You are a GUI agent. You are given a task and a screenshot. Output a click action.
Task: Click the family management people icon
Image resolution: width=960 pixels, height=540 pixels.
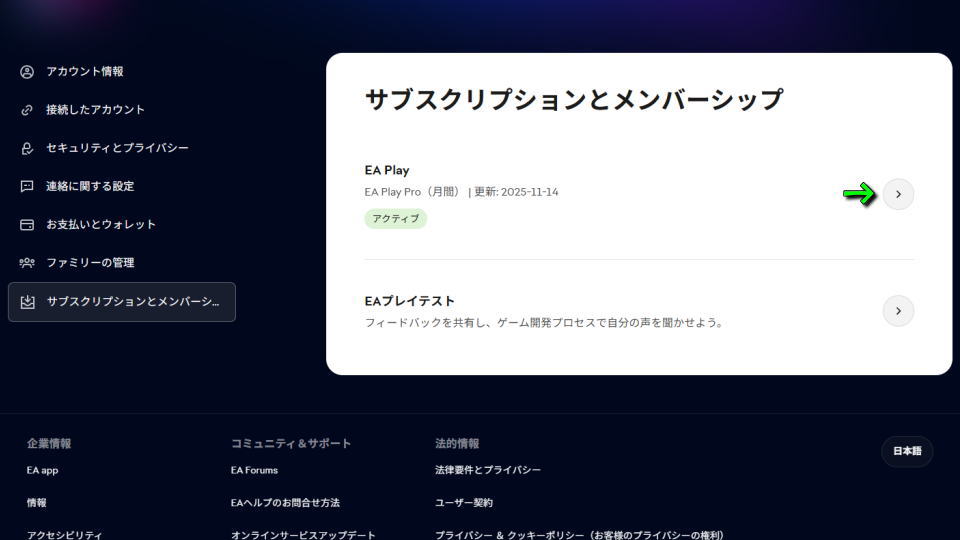pos(27,263)
